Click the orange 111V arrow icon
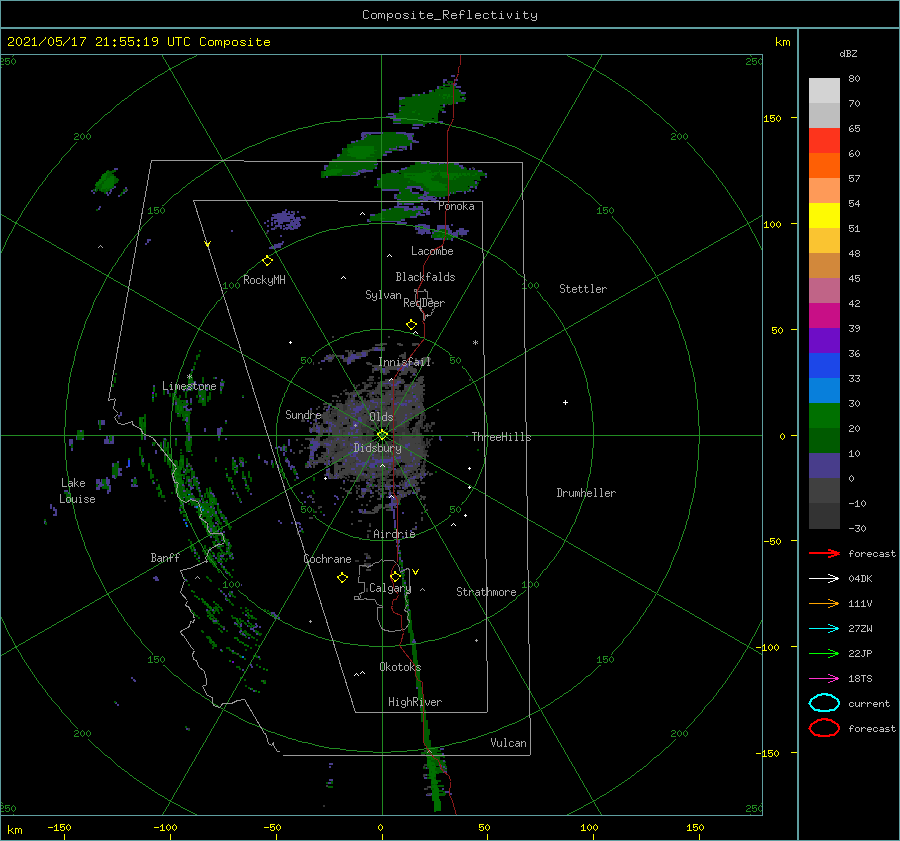This screenshot has width=900, height=841. [824, 603]
